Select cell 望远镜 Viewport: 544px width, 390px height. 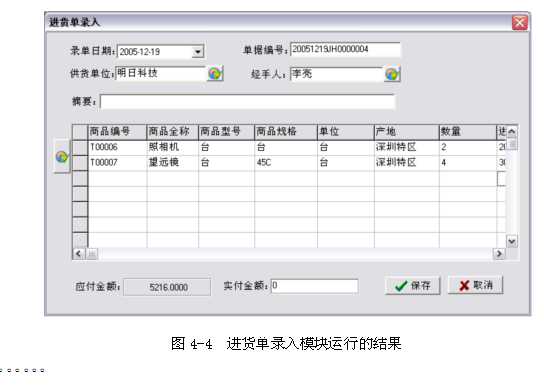click(173, 163)
